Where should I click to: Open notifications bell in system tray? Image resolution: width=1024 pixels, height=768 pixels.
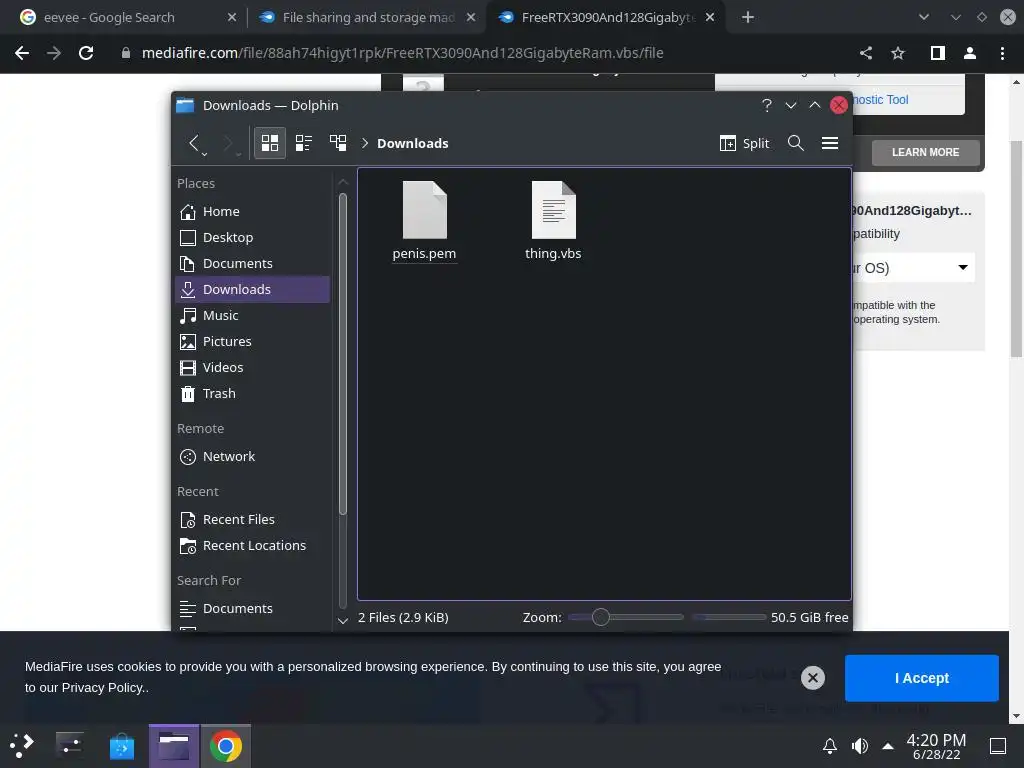830,746
